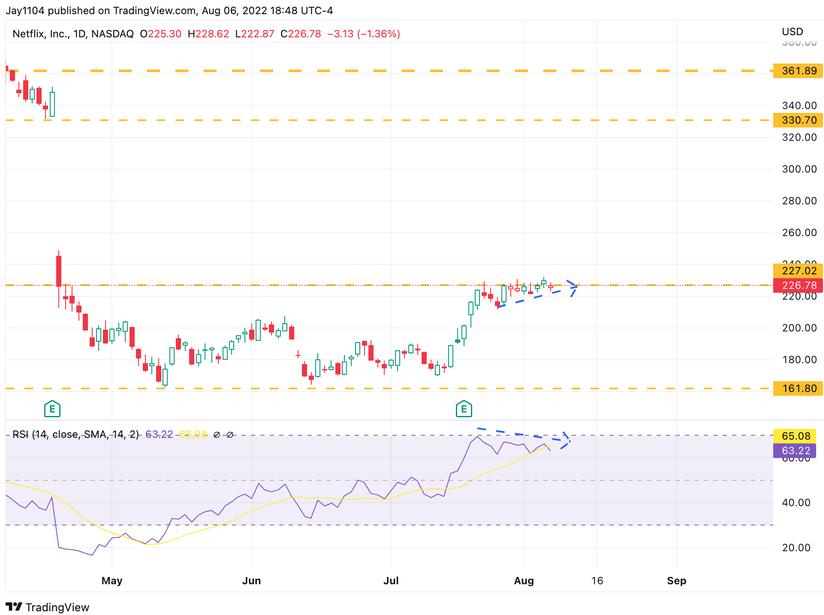Click the TradingView logo at bottom left
The image size is (824, 615).
[x=47, y=607]
